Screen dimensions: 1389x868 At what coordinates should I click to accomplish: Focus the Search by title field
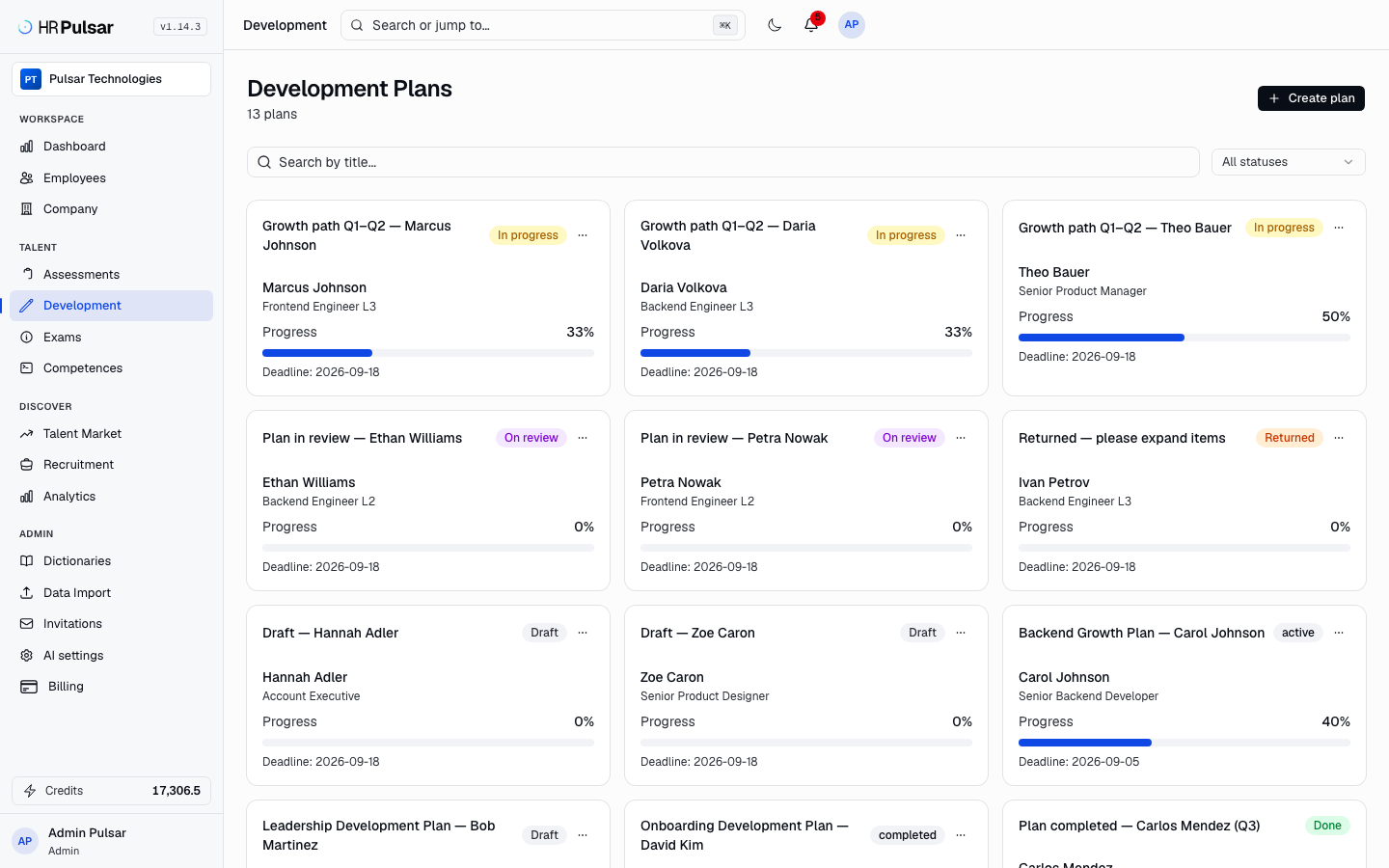pyautogui.click(x=723, y=162)
